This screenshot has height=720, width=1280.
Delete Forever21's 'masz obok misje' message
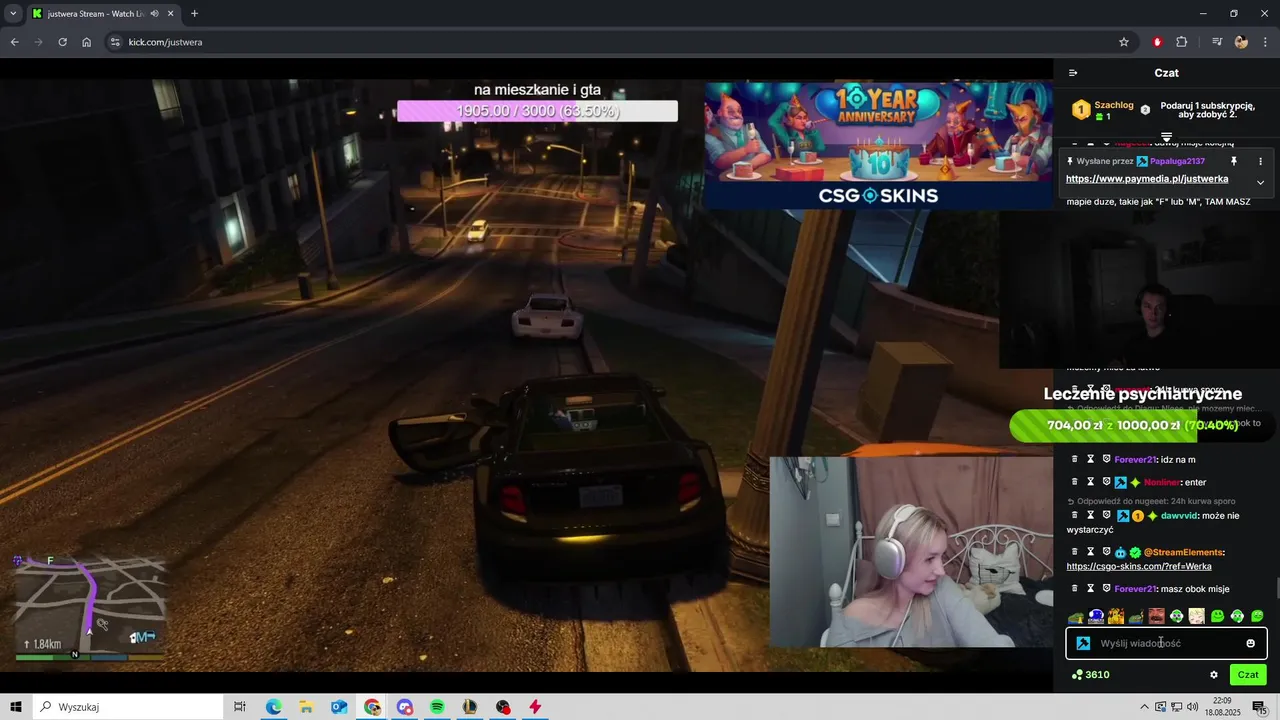1075,589
